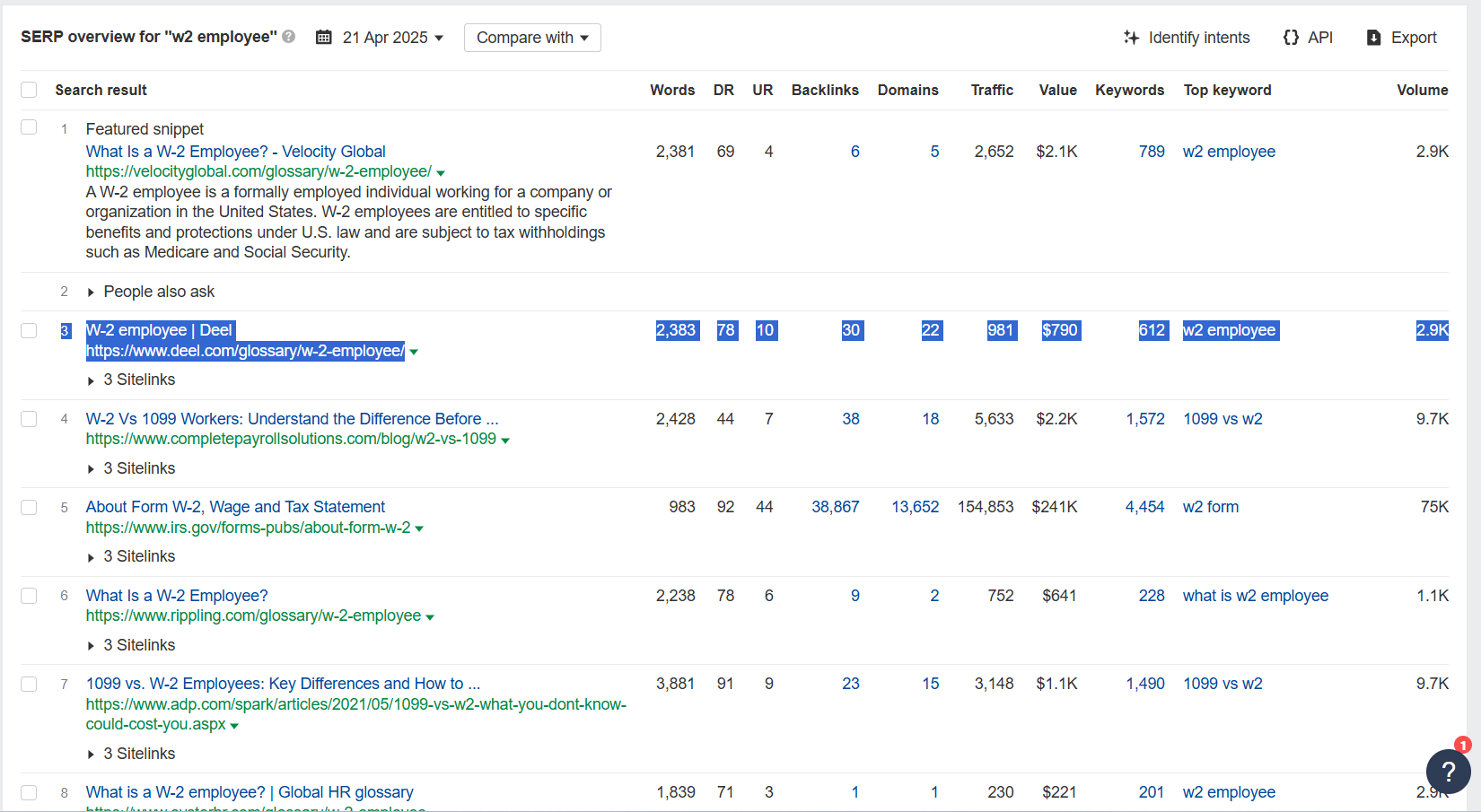Click the 154,853 traffic value for IRS
The height and width of the screenshot is (812, 1481).
986,507
